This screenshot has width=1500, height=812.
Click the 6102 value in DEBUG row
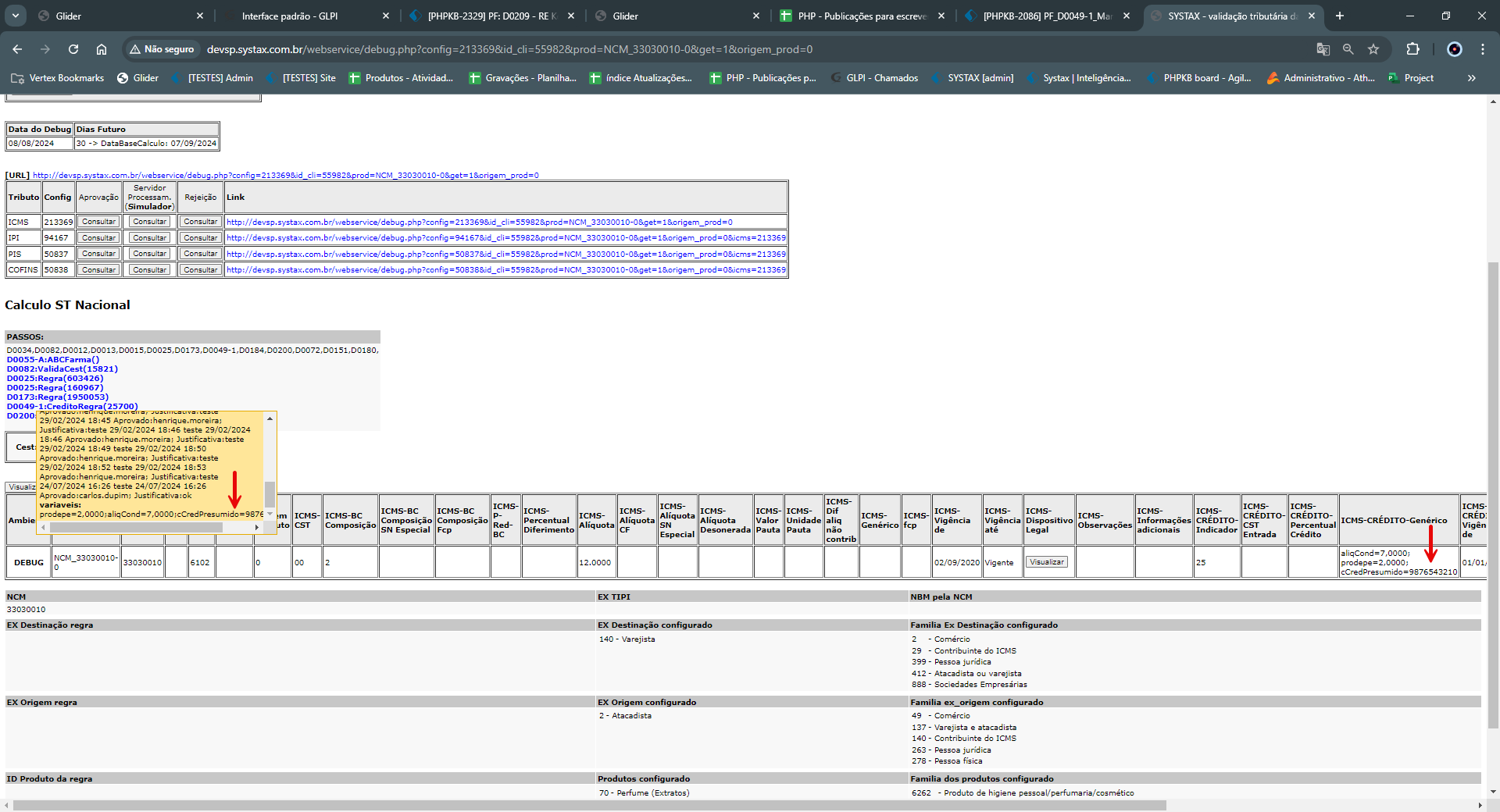(200, 563)
